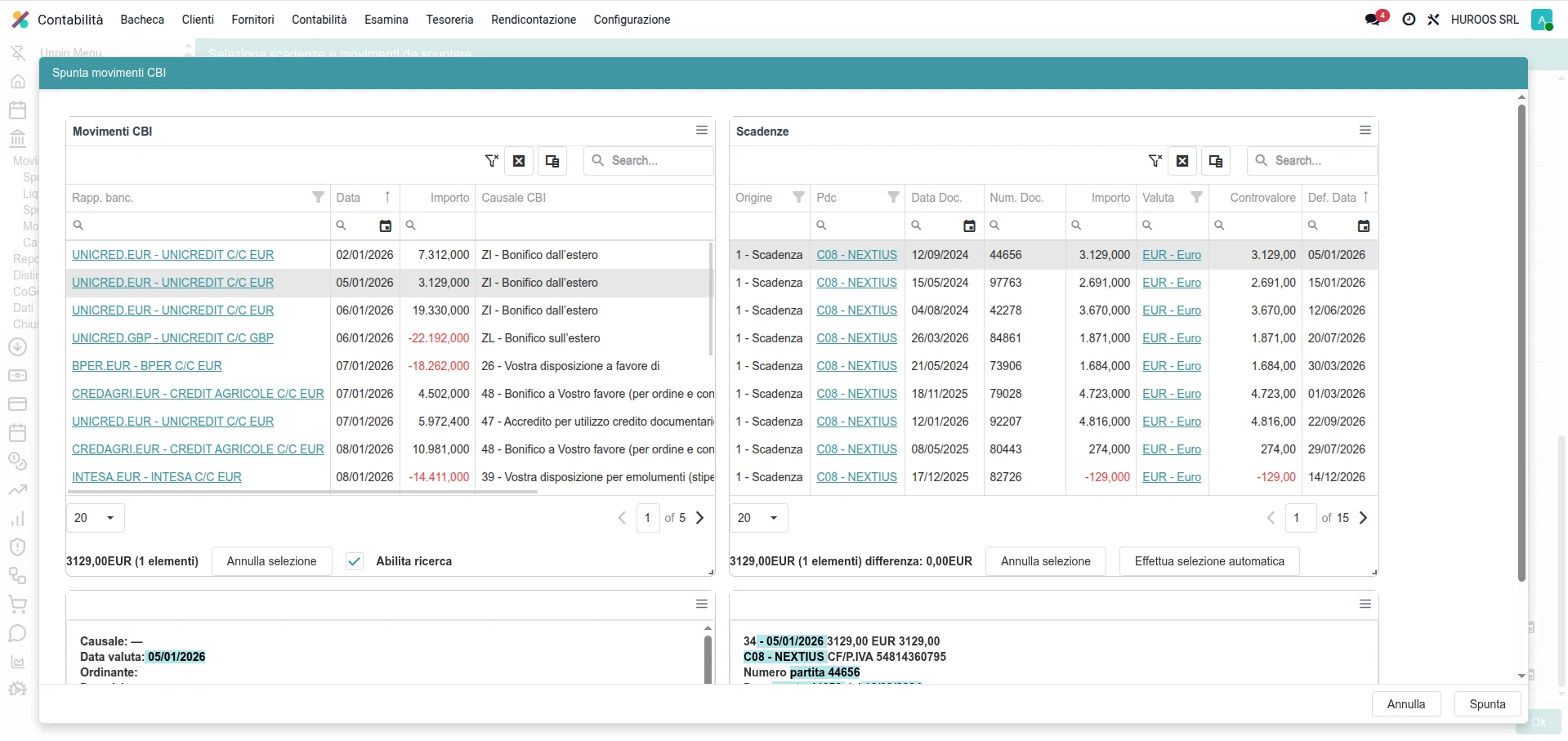Filter the Pdc column in Scadenze
The image size is (1568, 741).
(893, 197)
